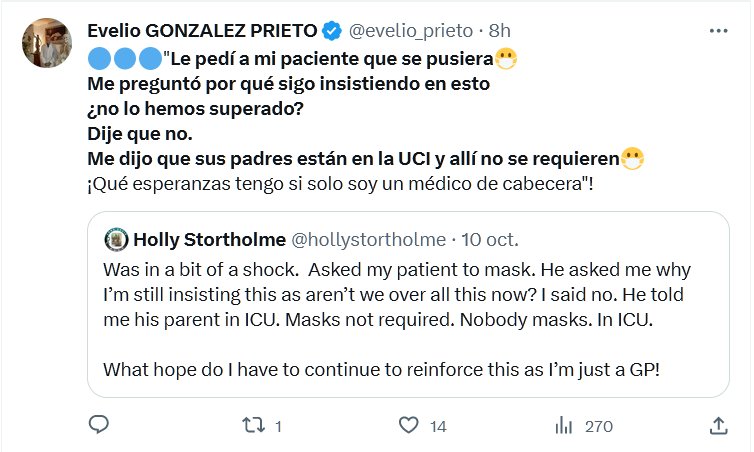Retweet this post using the repost icon
754x452 pixels.
pyautogui.click(x=254, y=425)
